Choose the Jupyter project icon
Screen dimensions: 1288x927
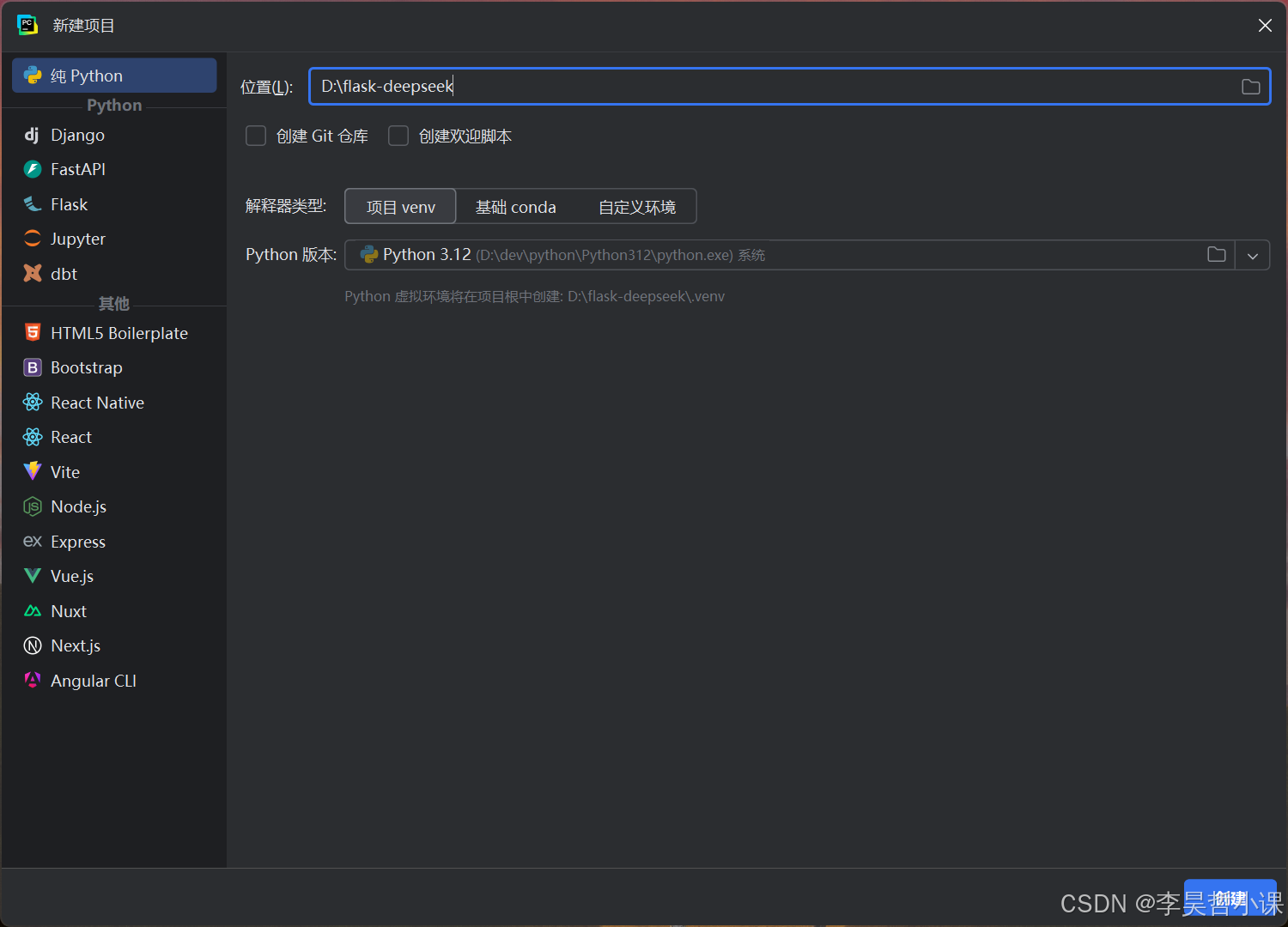pos(33,239)
